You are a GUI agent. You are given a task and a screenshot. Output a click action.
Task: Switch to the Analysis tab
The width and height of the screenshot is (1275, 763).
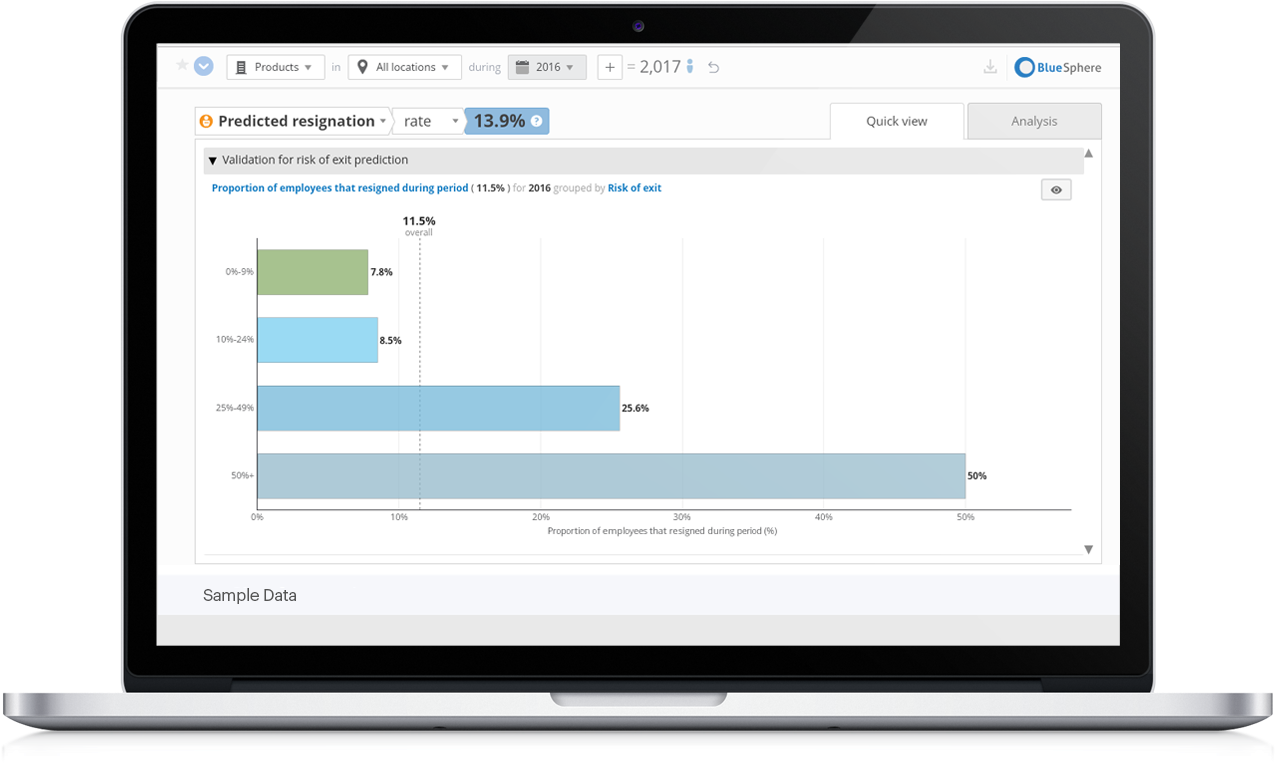[1034, 121]
